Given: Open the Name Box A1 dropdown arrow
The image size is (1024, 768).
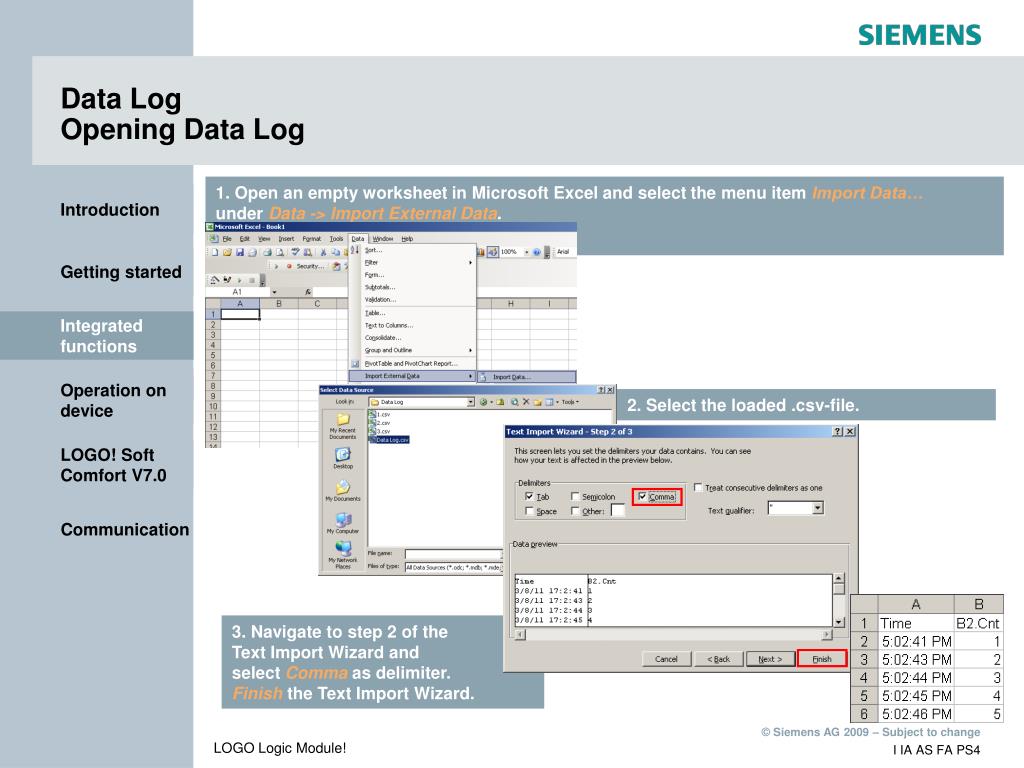Looking at the screenshot, I should pos(274,292).
